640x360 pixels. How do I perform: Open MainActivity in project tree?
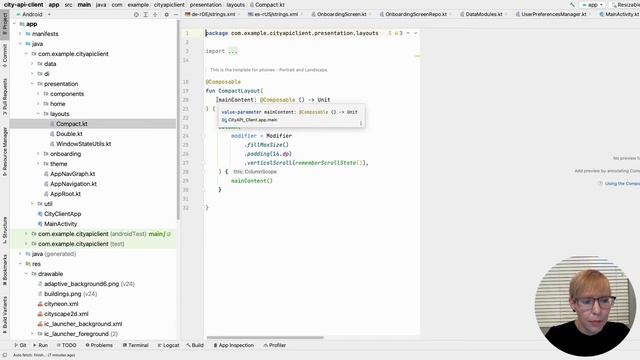(60, 224)
